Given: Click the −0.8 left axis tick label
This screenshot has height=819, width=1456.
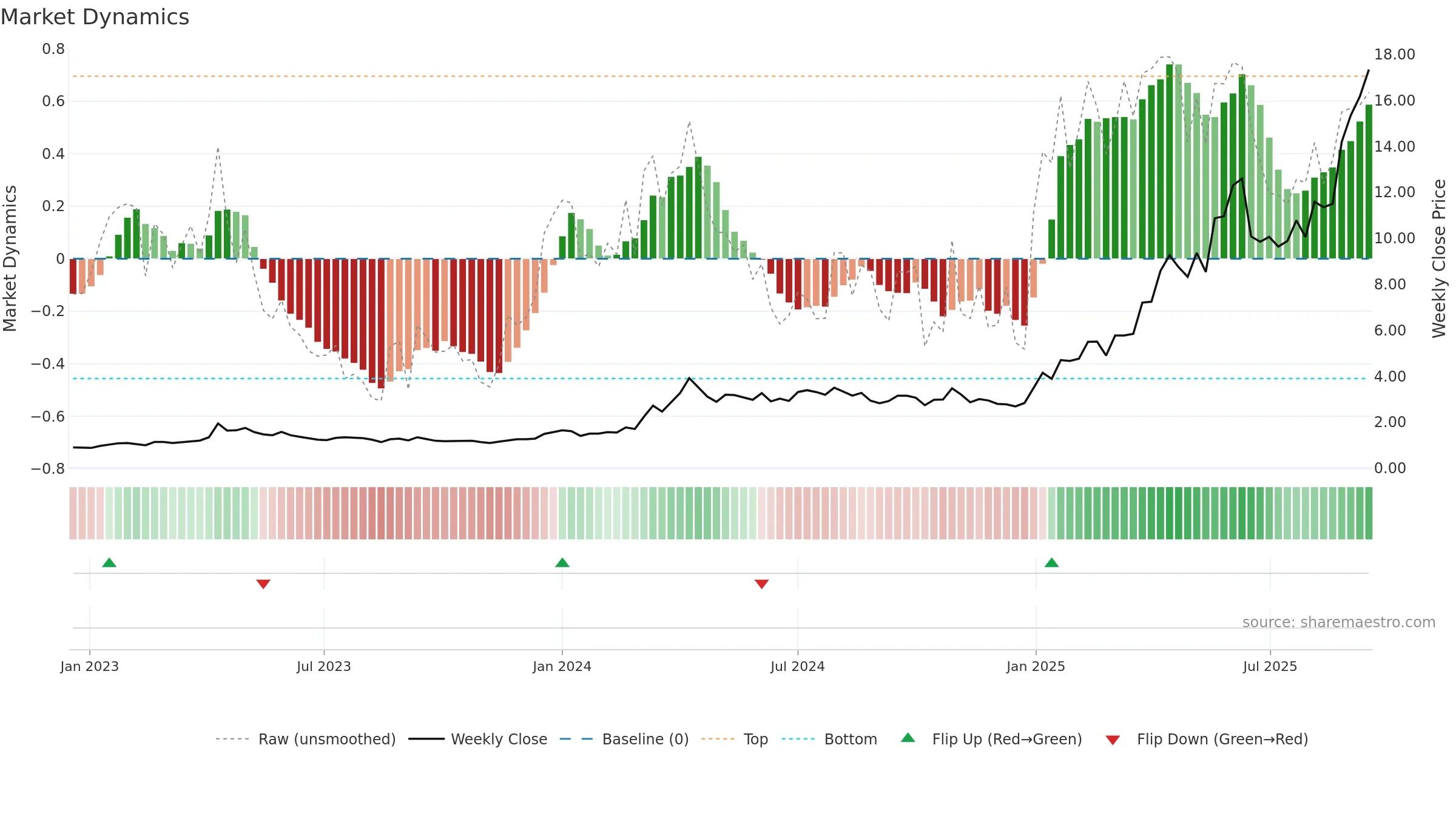Looking at the screenshot, I should pyautogui.click(x=48, y=469).
